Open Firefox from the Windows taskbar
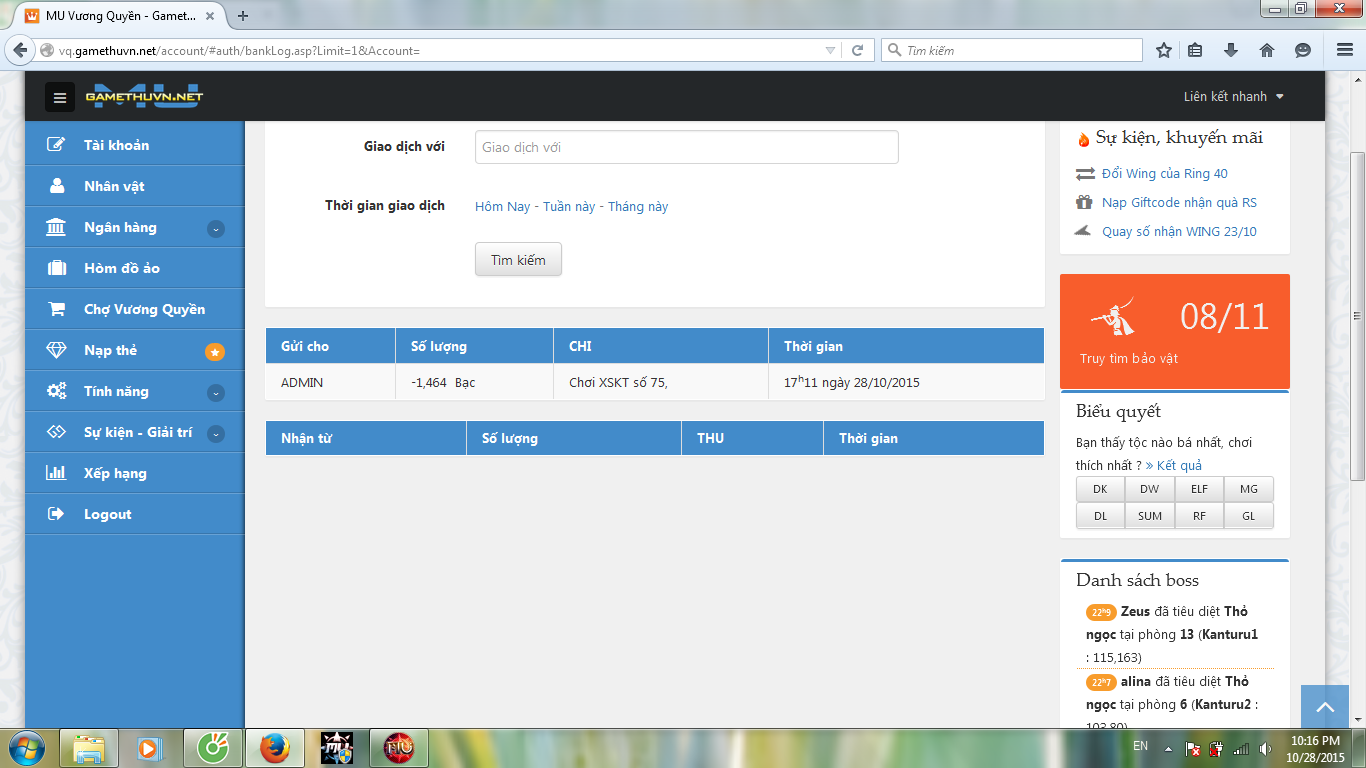1366x768 pixels. (274, 747)
